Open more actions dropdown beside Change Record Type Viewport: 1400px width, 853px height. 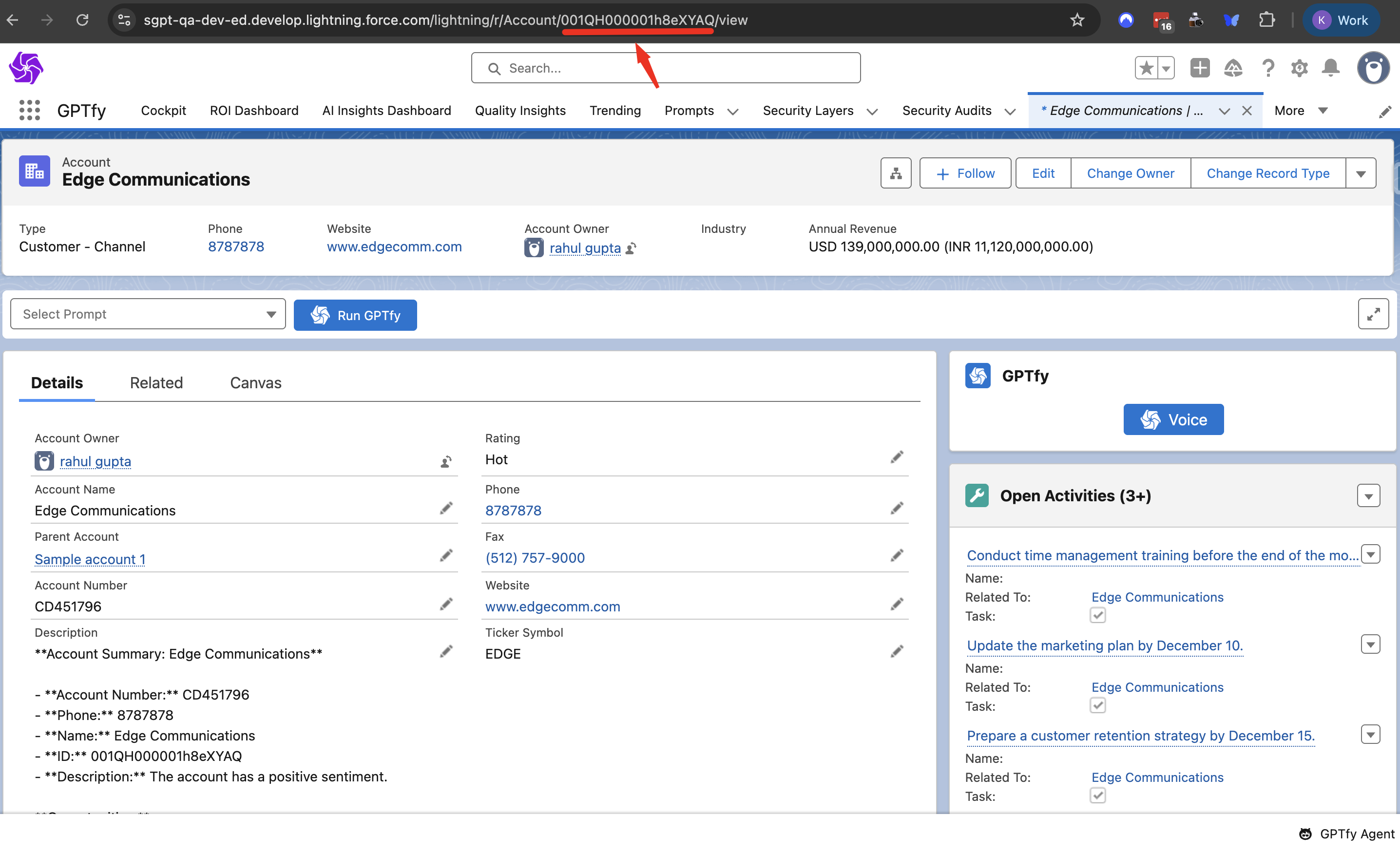click(1360, 173)
